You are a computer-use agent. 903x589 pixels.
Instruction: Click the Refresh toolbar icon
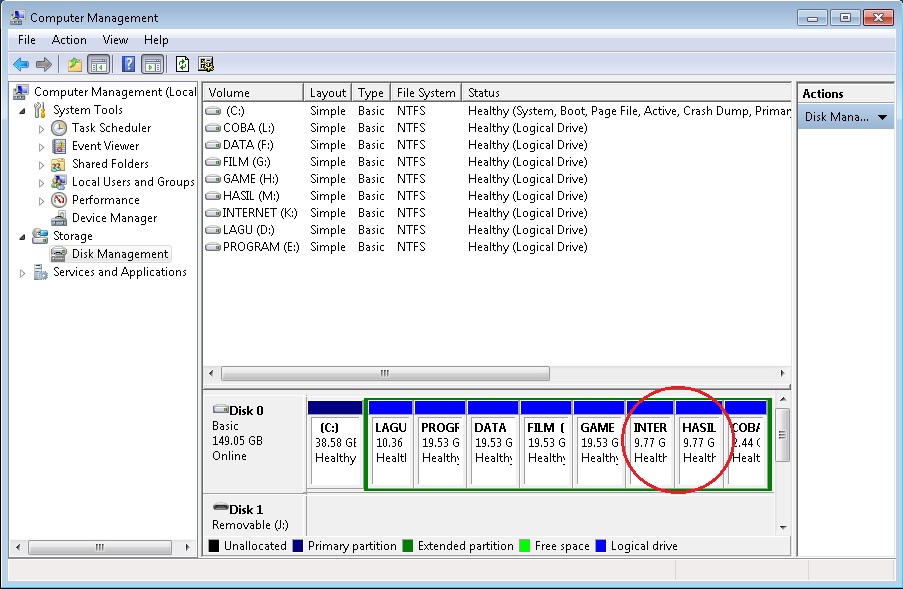tap(183, 64)
